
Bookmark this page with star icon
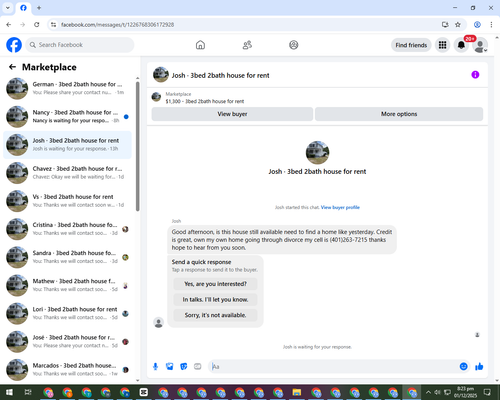coord(458,25)
